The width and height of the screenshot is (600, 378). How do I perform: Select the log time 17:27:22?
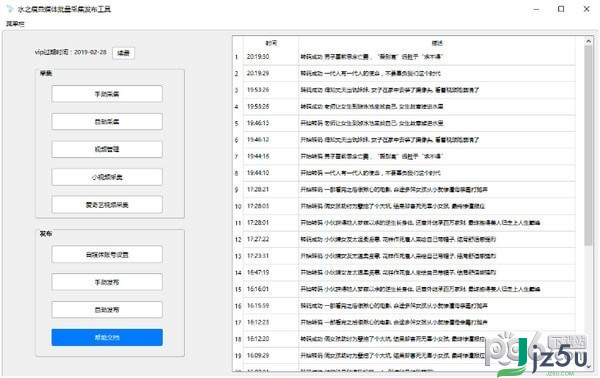(258, 239)
